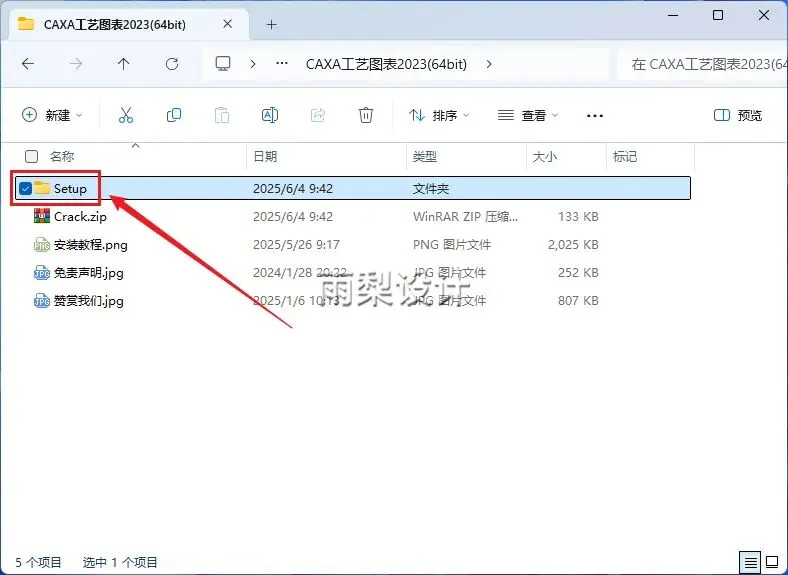Click the Share icon
The height and width of the screenshot is (575, 788).
tap(318, 115)
